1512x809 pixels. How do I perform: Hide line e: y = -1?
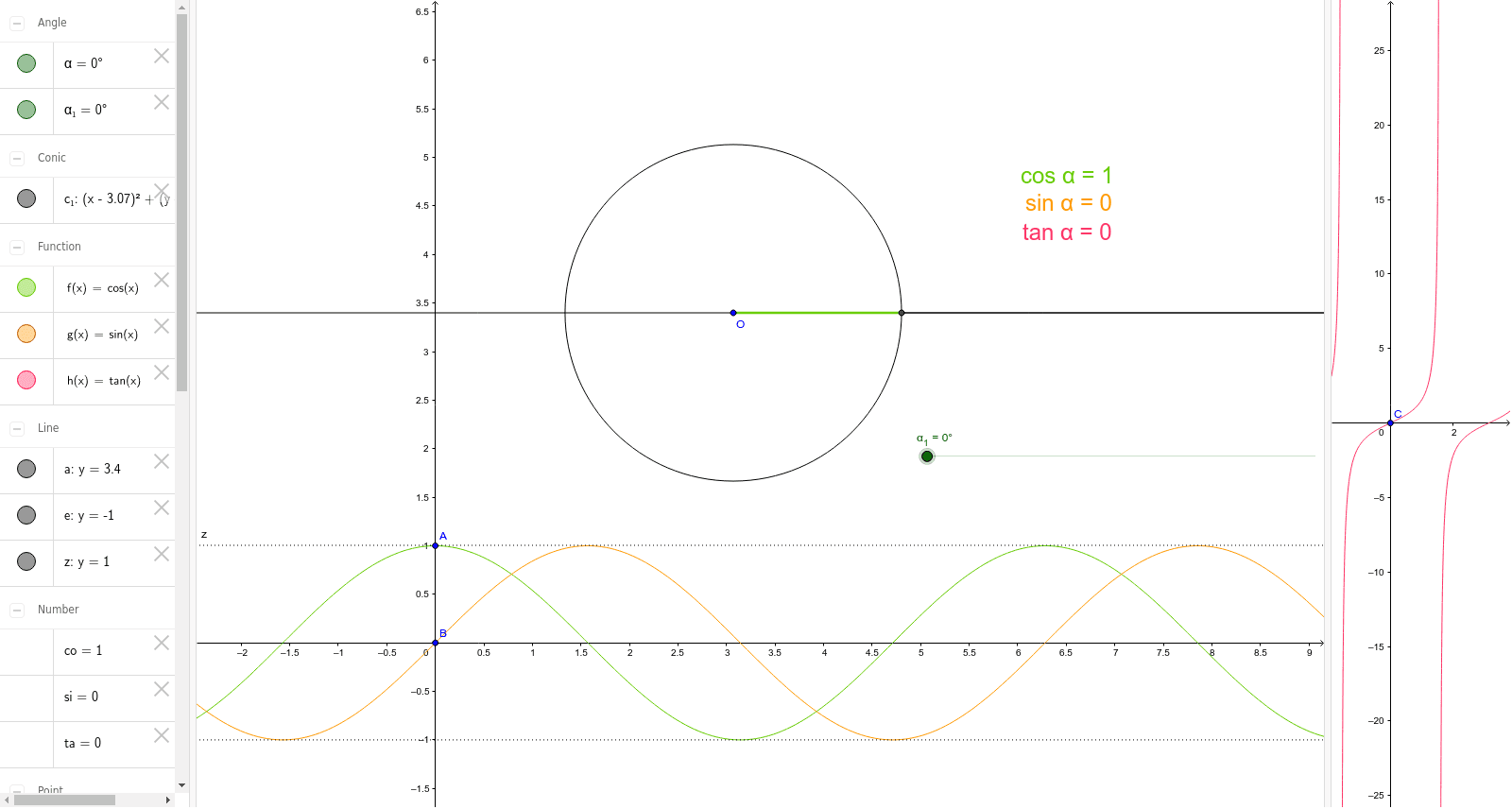(26, 515)
